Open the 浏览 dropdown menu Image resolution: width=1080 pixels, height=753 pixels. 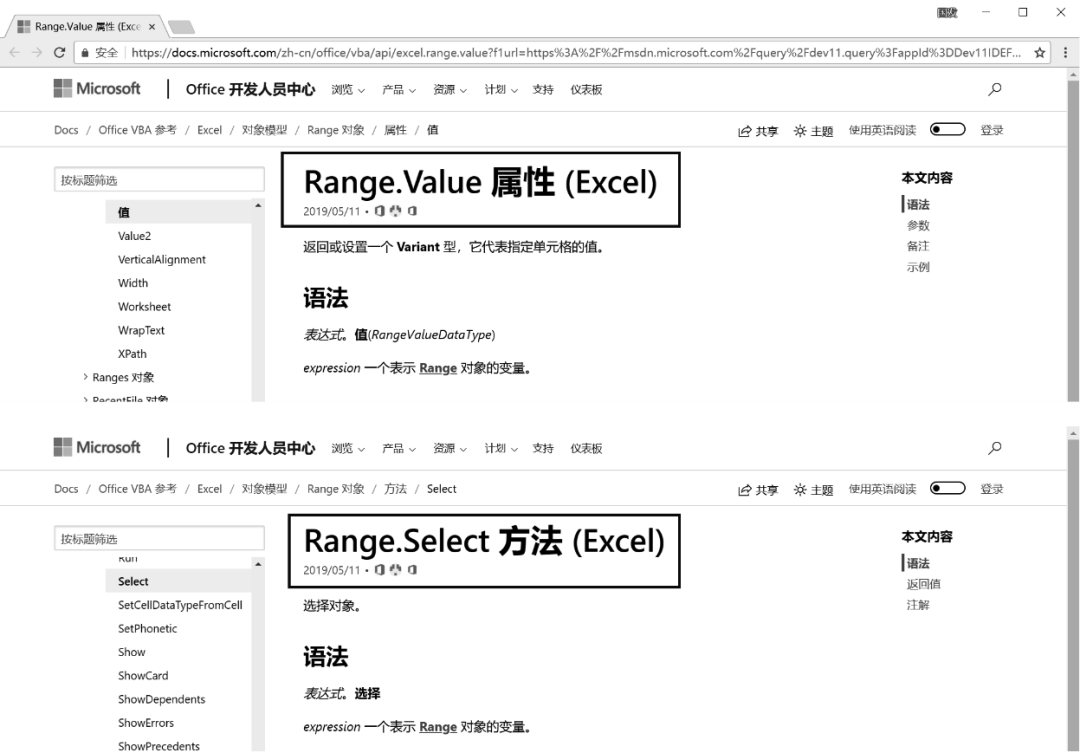345,89
